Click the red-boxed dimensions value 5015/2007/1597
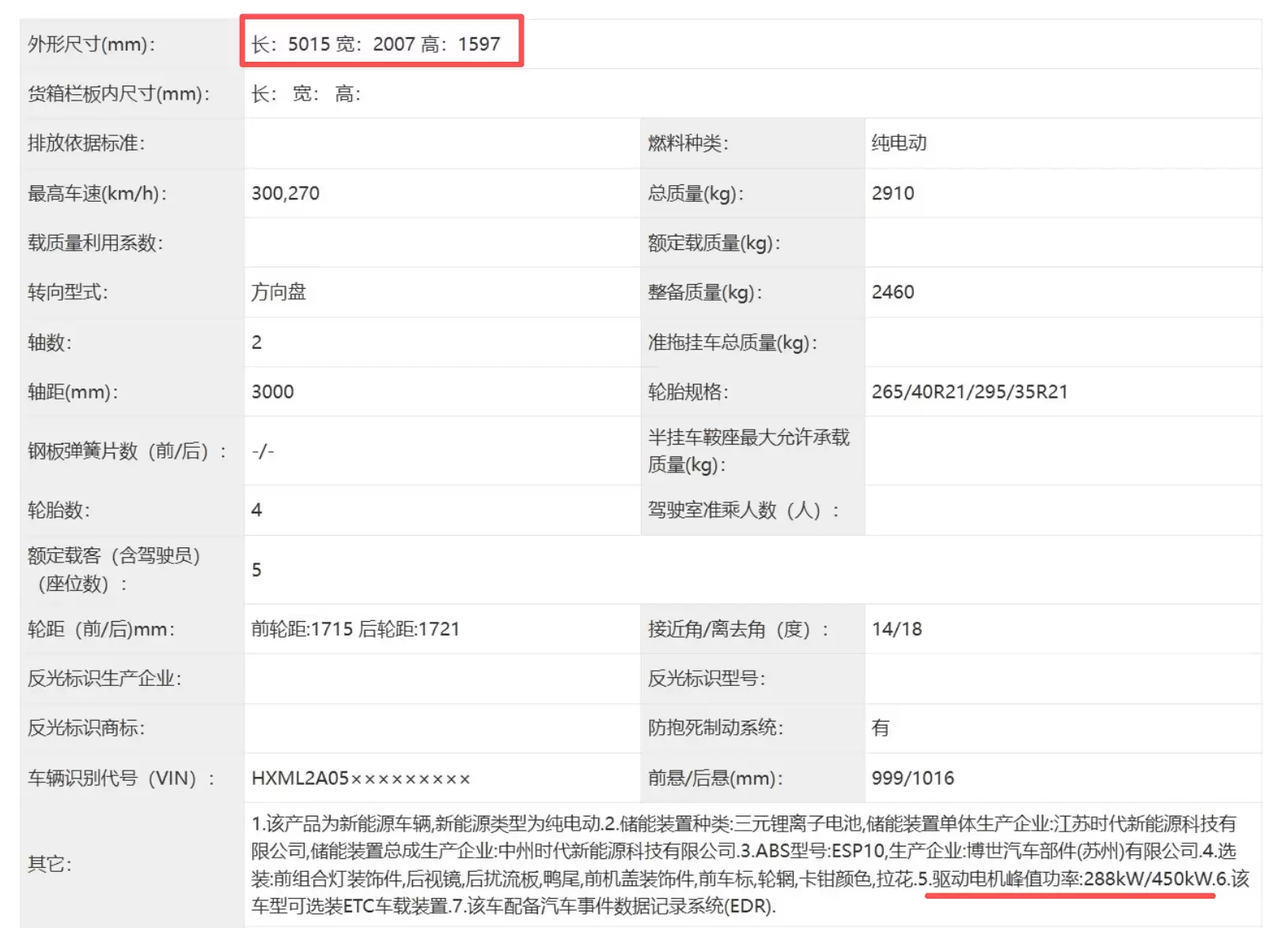Screen dimensions: 1288x928 pyautogui.click(x=376, y=44)
